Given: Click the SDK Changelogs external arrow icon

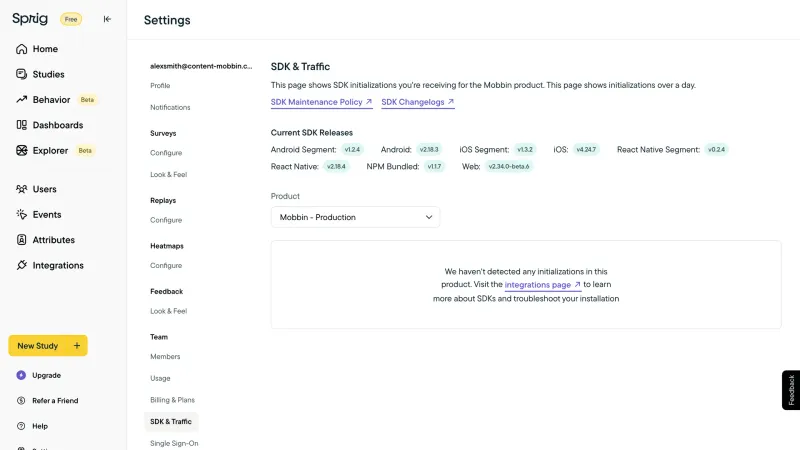Looking at the screenshot, I should pyautogui.click(x=451, y=102).
